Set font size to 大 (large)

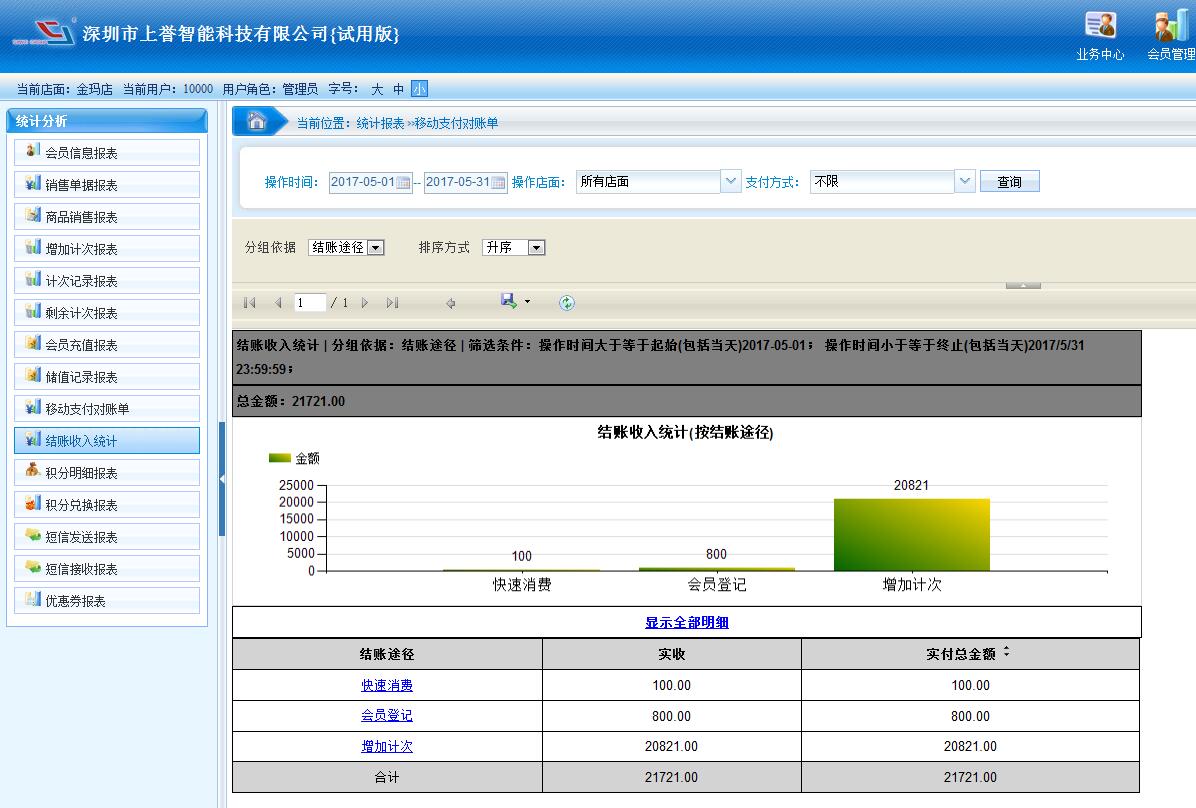point(377,89)
